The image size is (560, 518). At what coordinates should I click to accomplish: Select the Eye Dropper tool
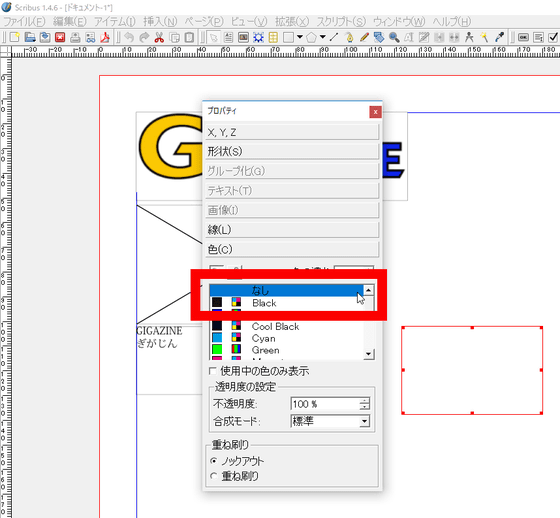(x=499, y=37)
